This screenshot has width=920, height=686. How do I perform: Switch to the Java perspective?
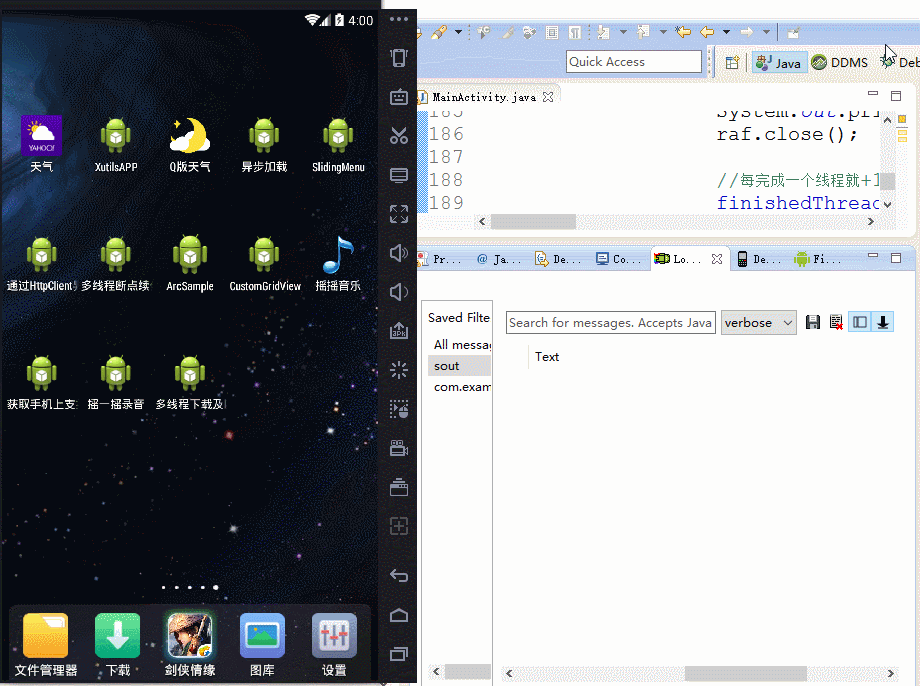tap(778, 63)
